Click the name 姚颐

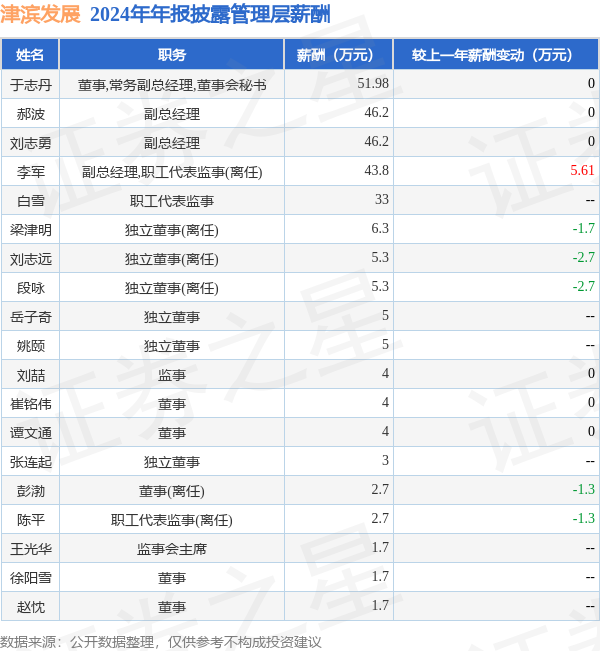click(x=31, y=346)
